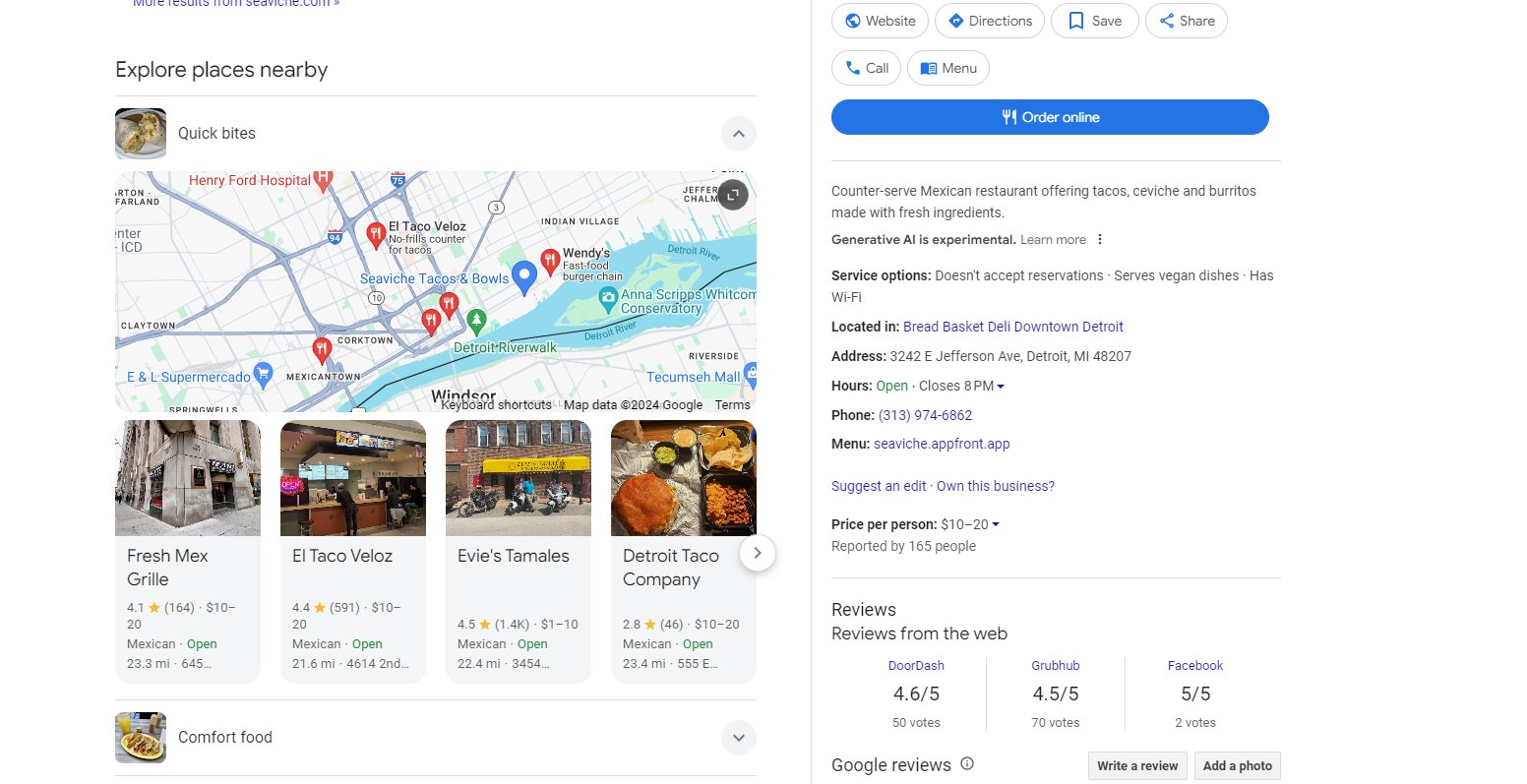The width and height of the screenshot is (1527, 784).
Task: Open the price per person dropdown
Action: [x=994, y=524]
